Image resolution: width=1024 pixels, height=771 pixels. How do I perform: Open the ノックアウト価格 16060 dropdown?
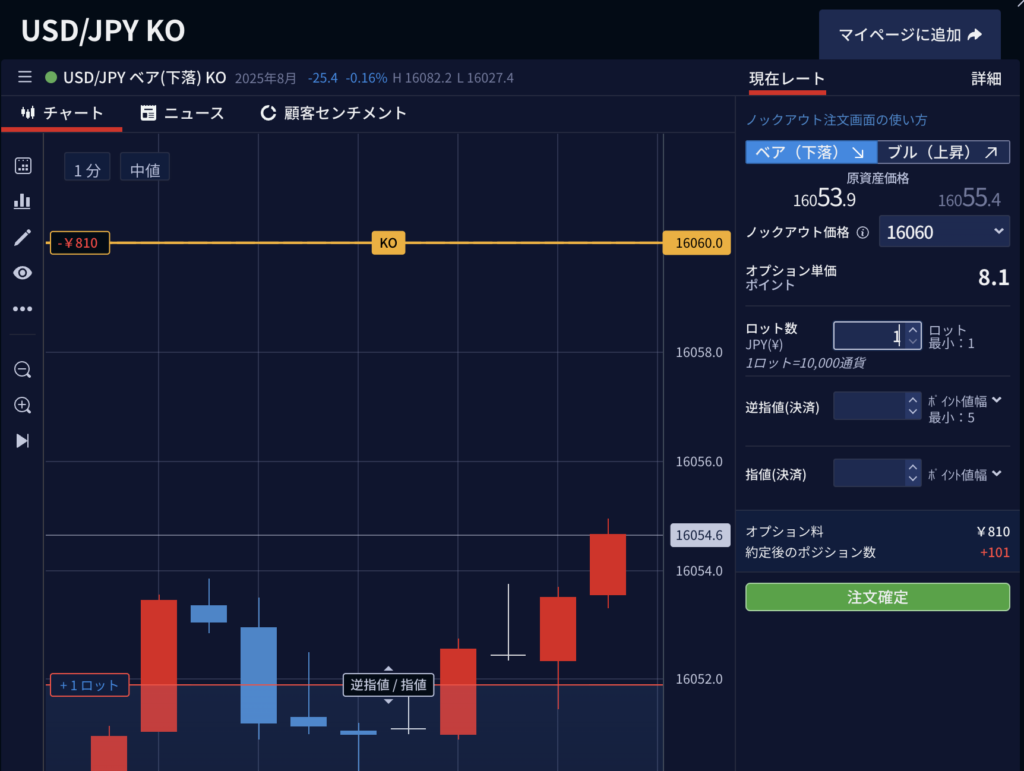[944, 232]
